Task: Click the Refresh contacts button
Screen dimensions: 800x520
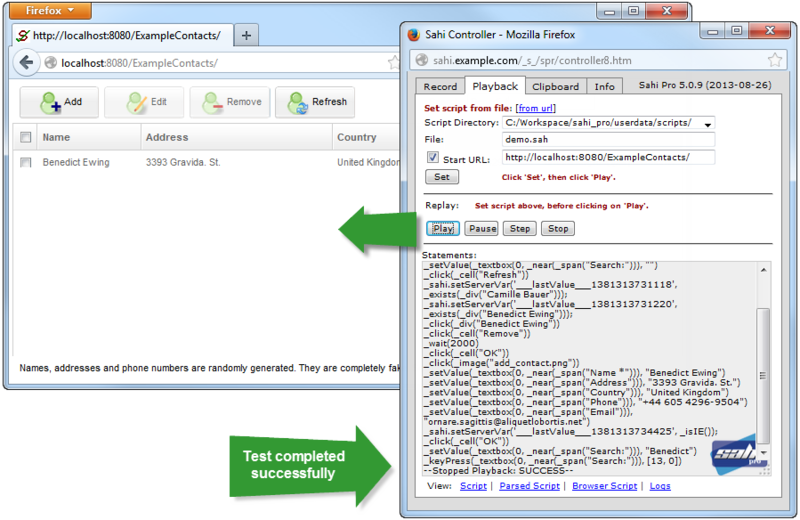Action: pyautogui.click(x=315, y=102)
